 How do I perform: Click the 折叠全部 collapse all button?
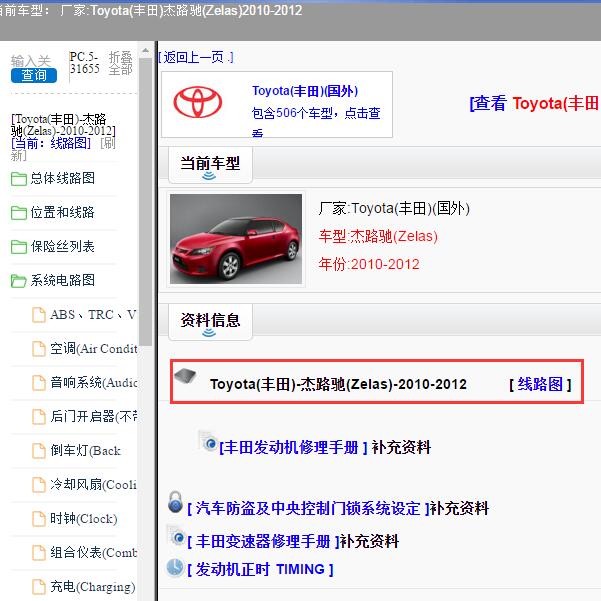(x=120, y=64)
